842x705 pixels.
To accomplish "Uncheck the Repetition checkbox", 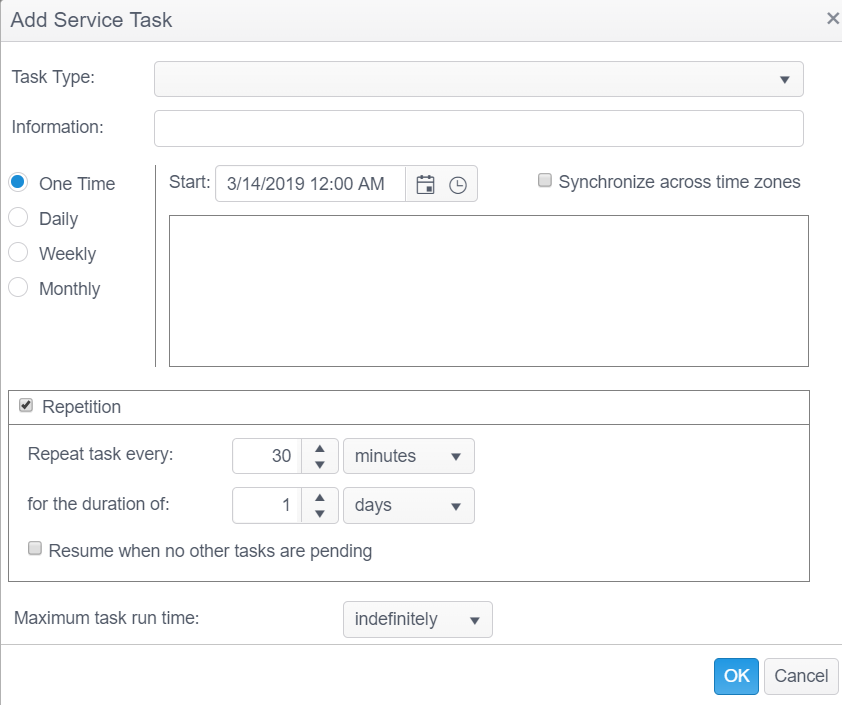I will pos(26,406).
